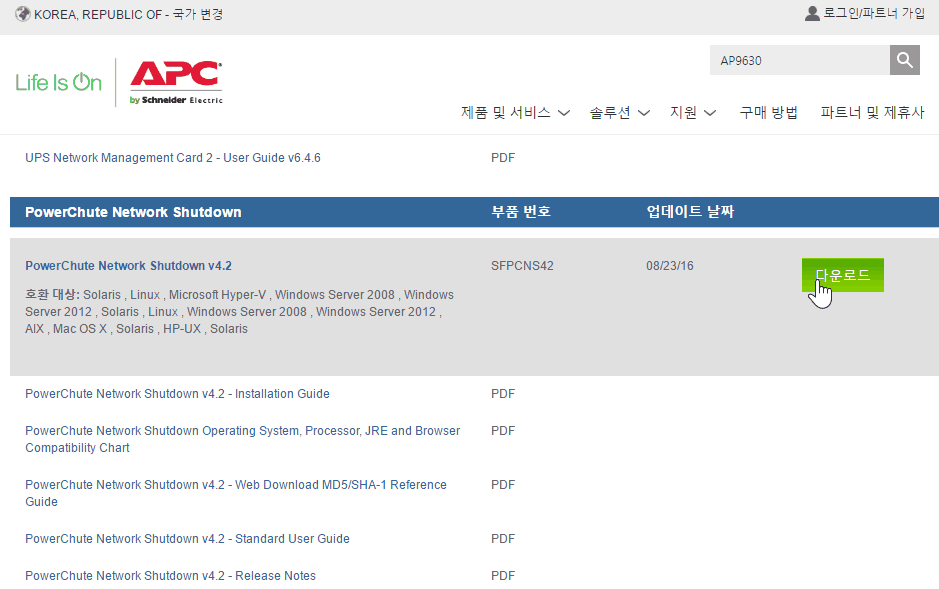
Task: Change country via KOREA, REPUBLIC OF link
Action: coord(128,14)
